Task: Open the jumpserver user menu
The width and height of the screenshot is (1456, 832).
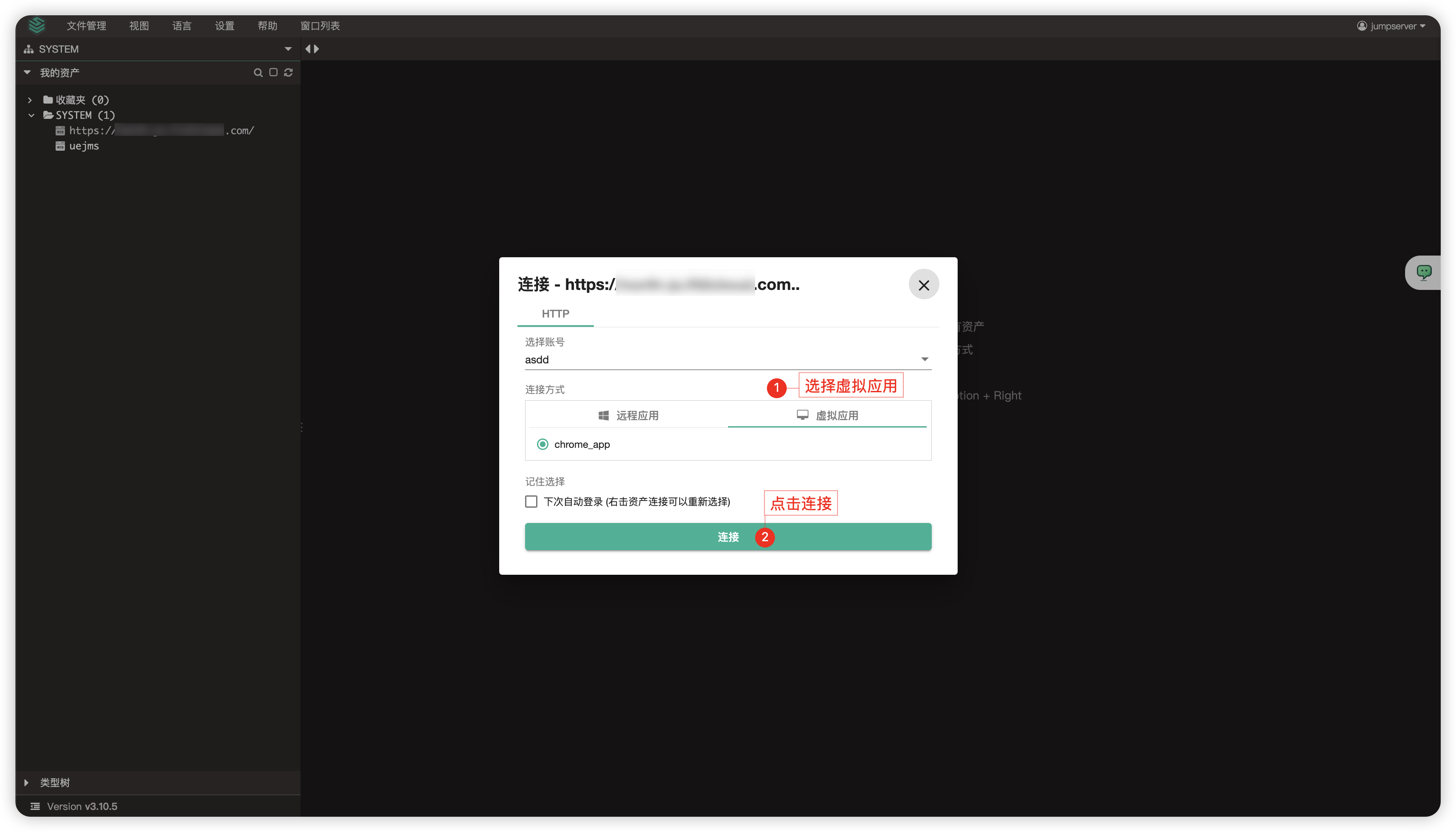Action: pos(1391,26)
